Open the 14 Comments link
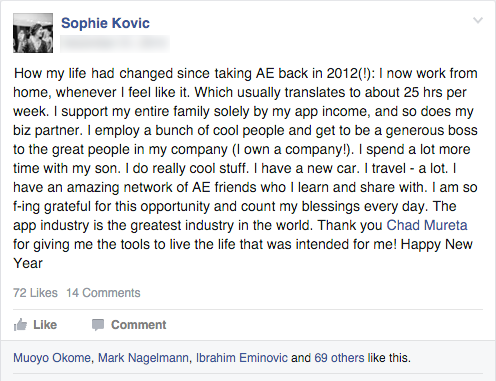This screenshot has height=381, width=496. (x=103, y=293)
